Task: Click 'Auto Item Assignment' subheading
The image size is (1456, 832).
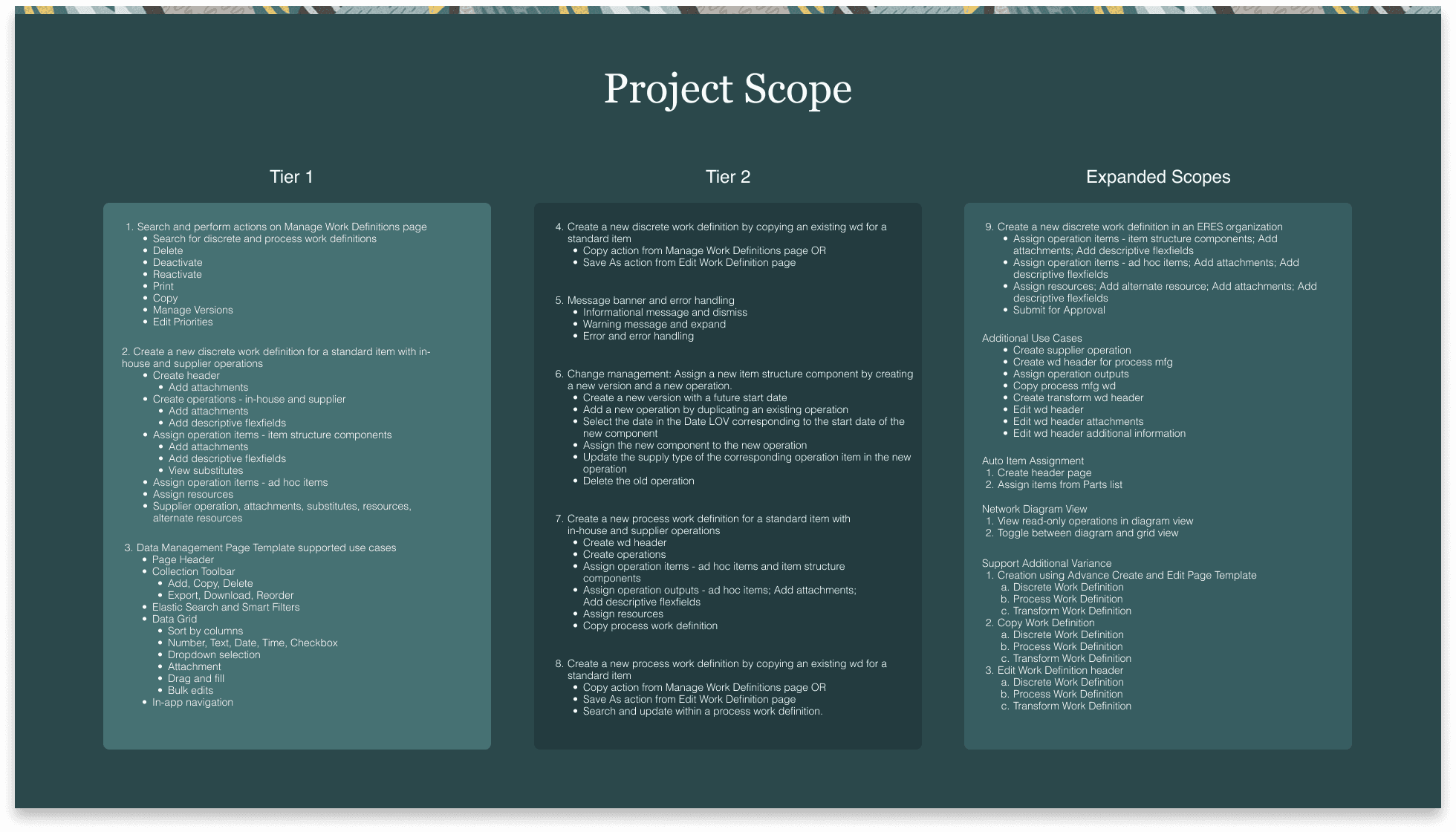Action: click(1032, 461)
